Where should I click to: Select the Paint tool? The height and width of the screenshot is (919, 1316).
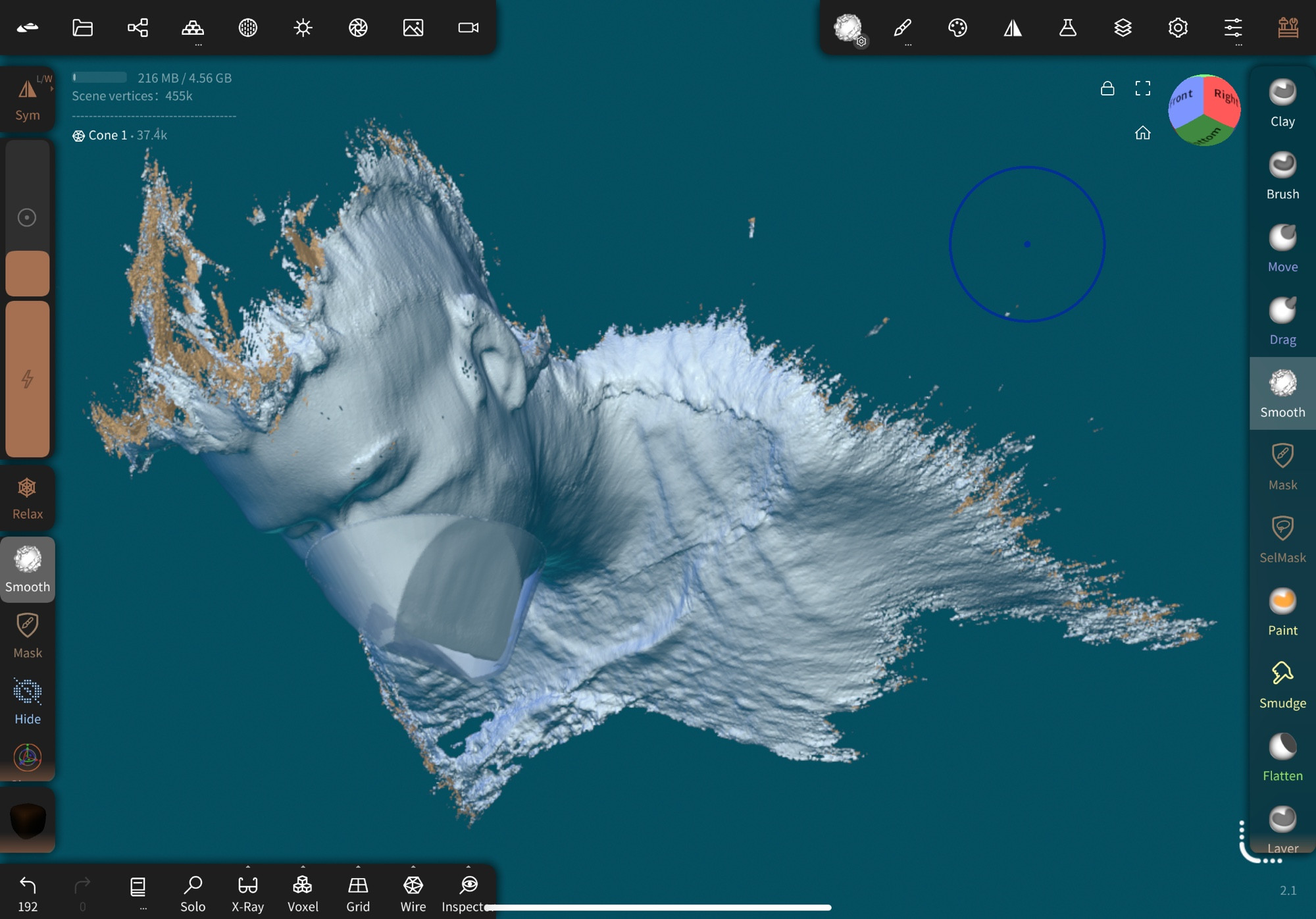[1282, 612]
